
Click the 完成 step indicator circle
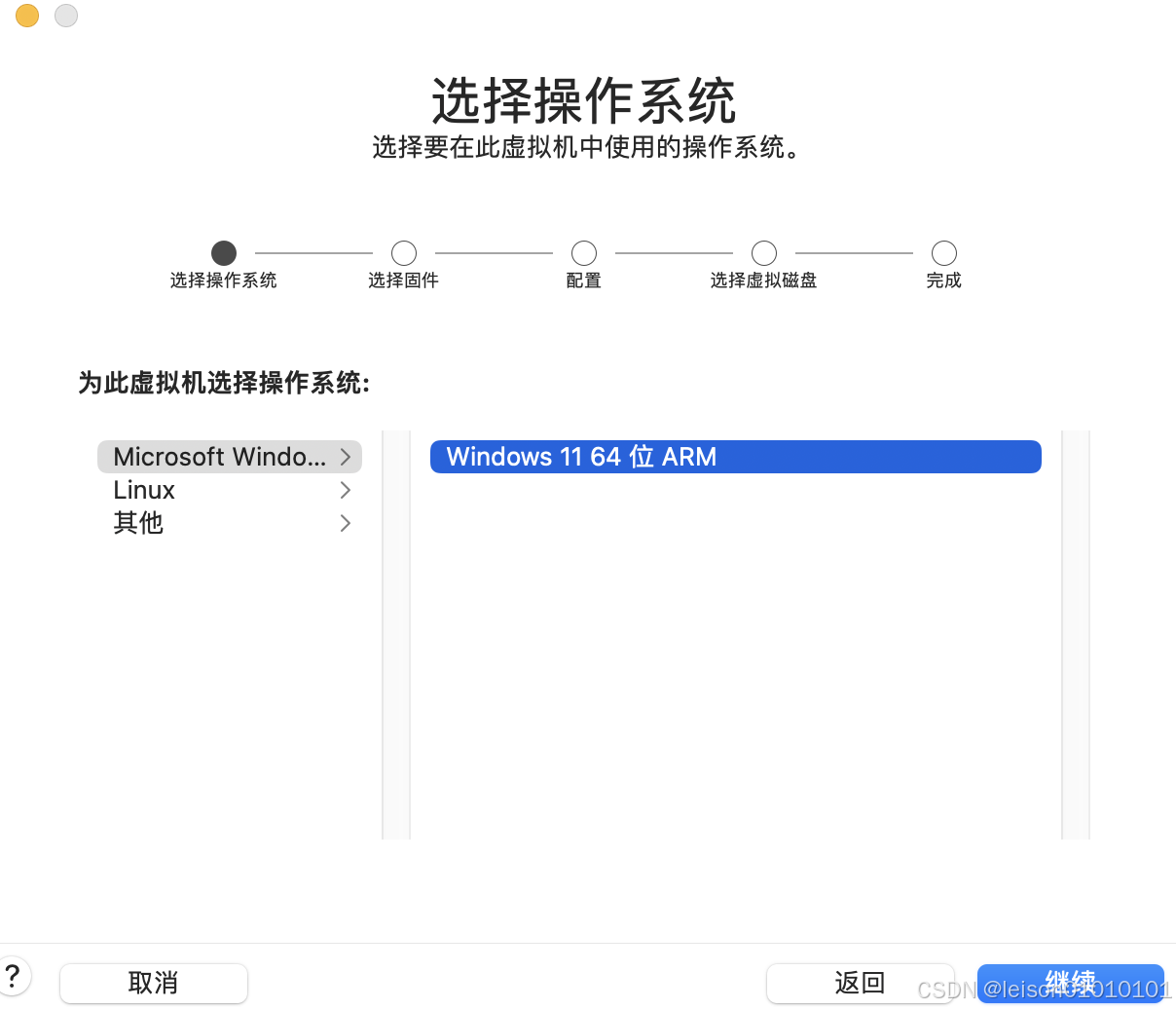[944, 253]
